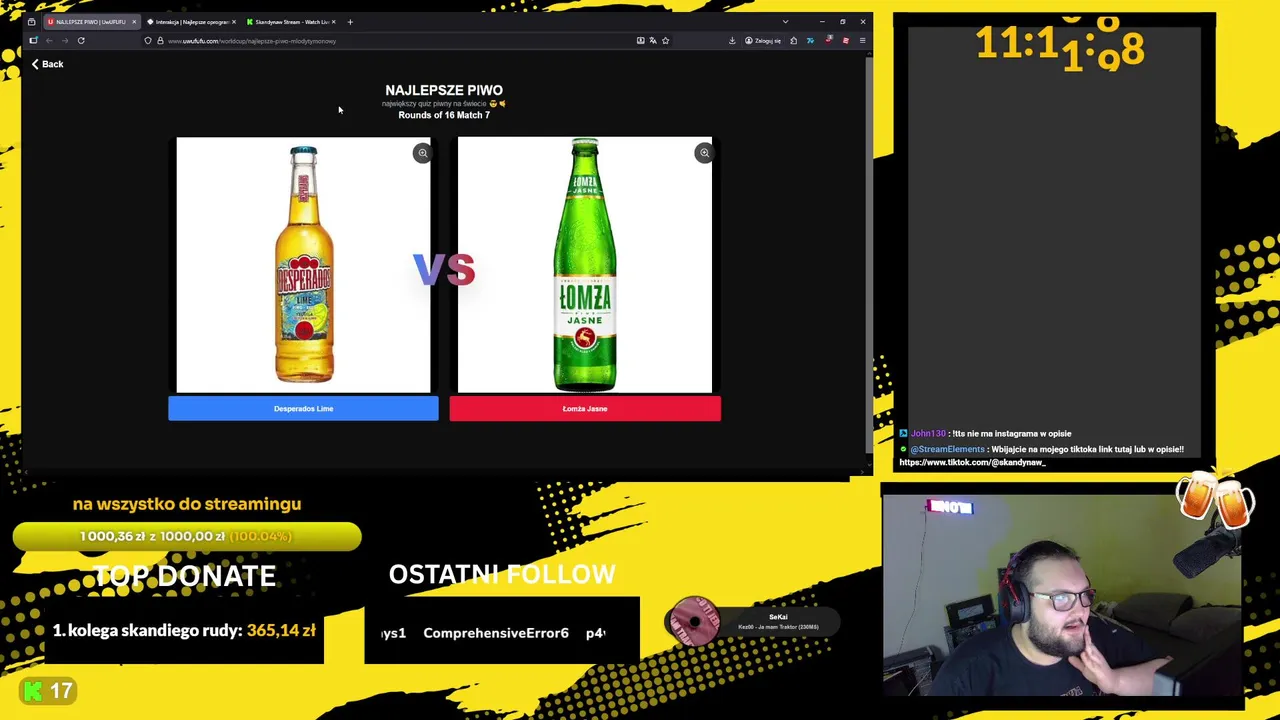1280x720 pixels.
Task: Click the blue 7TV extension icon
Action: 810,41
